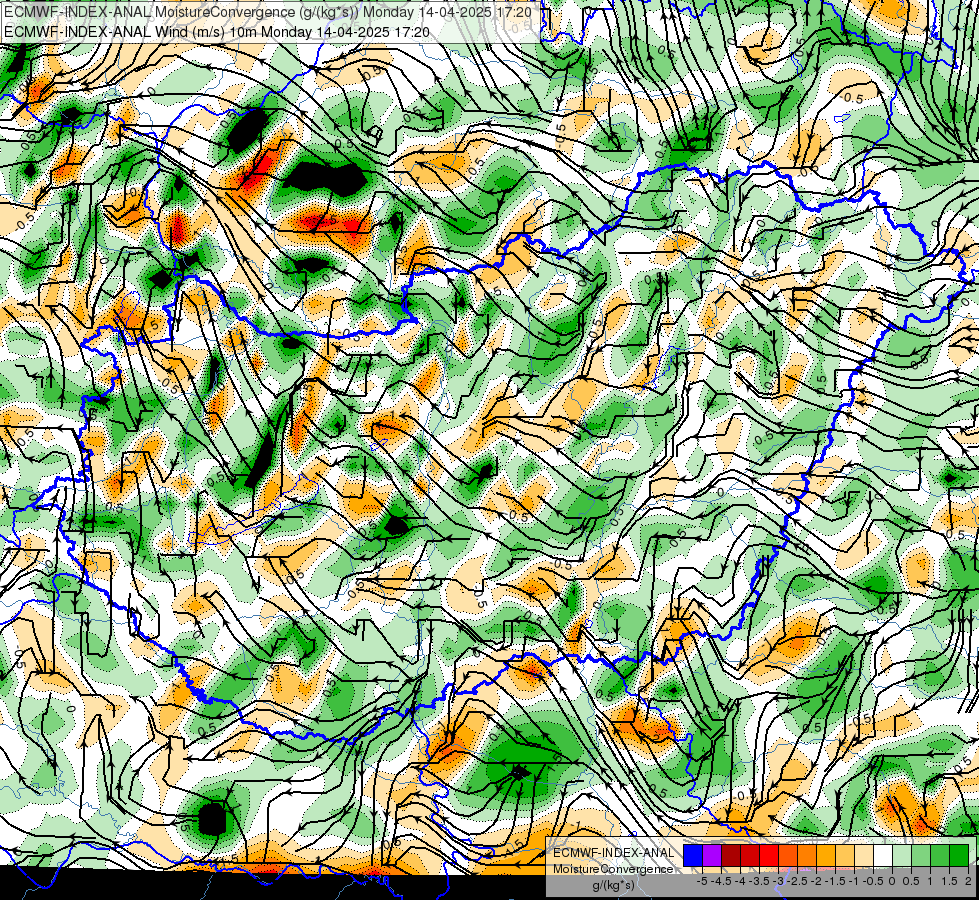979x900 pixels.
Task: Click the -1.5 legend tick label
Action: click(835, 881)
